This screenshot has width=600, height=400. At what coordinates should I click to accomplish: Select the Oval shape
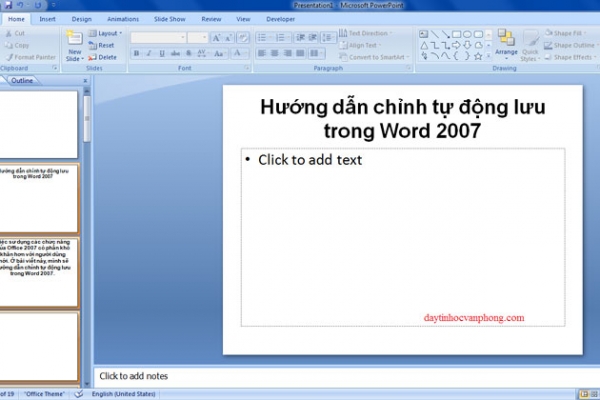tap(467, 34)
